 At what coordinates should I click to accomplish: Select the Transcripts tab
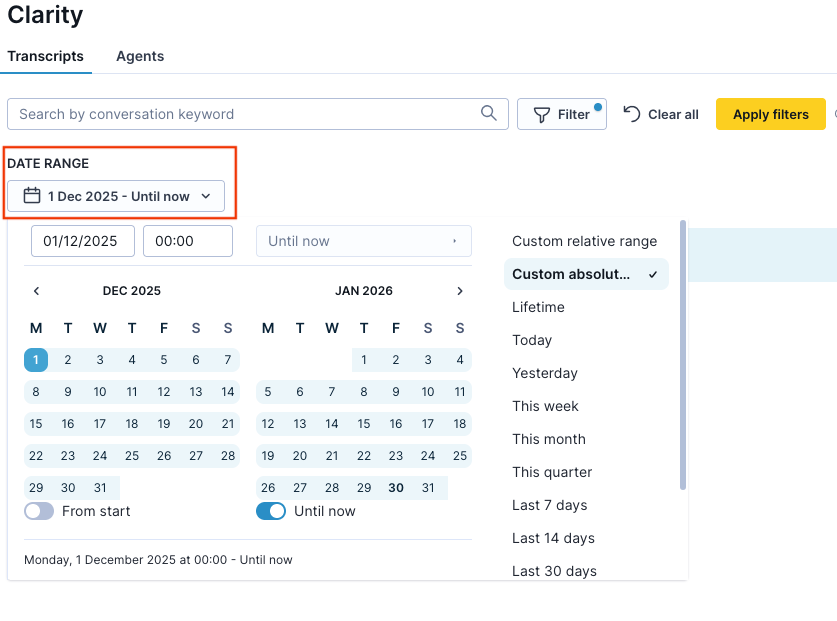click(46, 56)
